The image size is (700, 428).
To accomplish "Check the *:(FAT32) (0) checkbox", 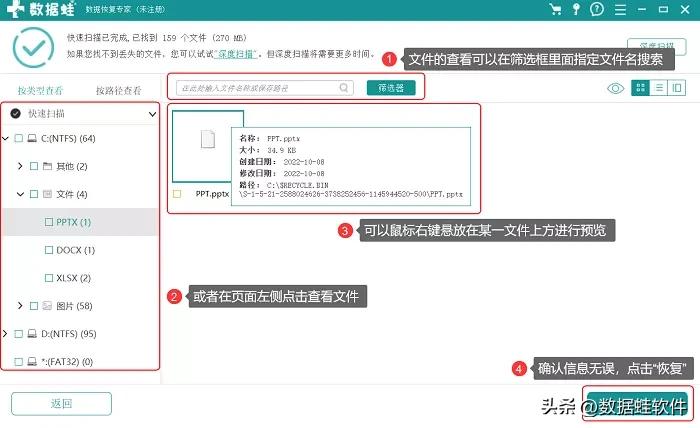I will tap(19, 362).
